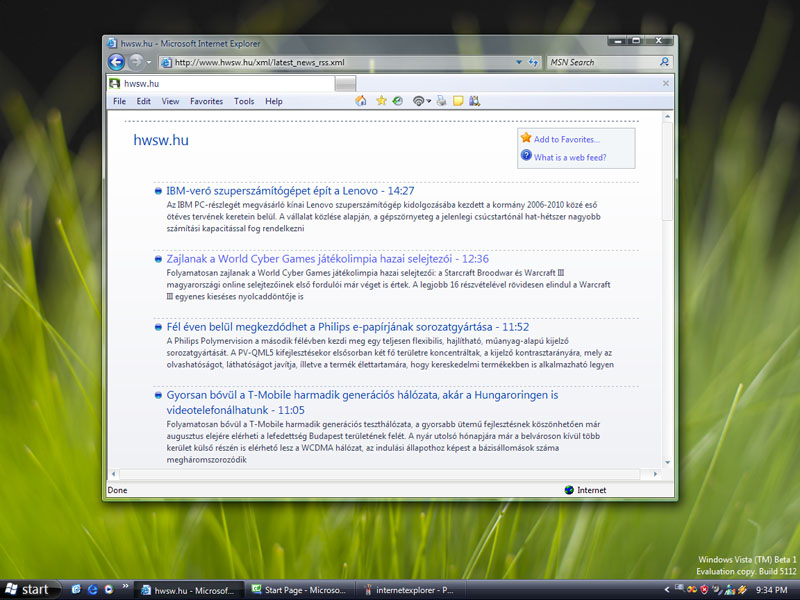
Task: Click the RSS feeds toolbar icon
Action: 418,101
